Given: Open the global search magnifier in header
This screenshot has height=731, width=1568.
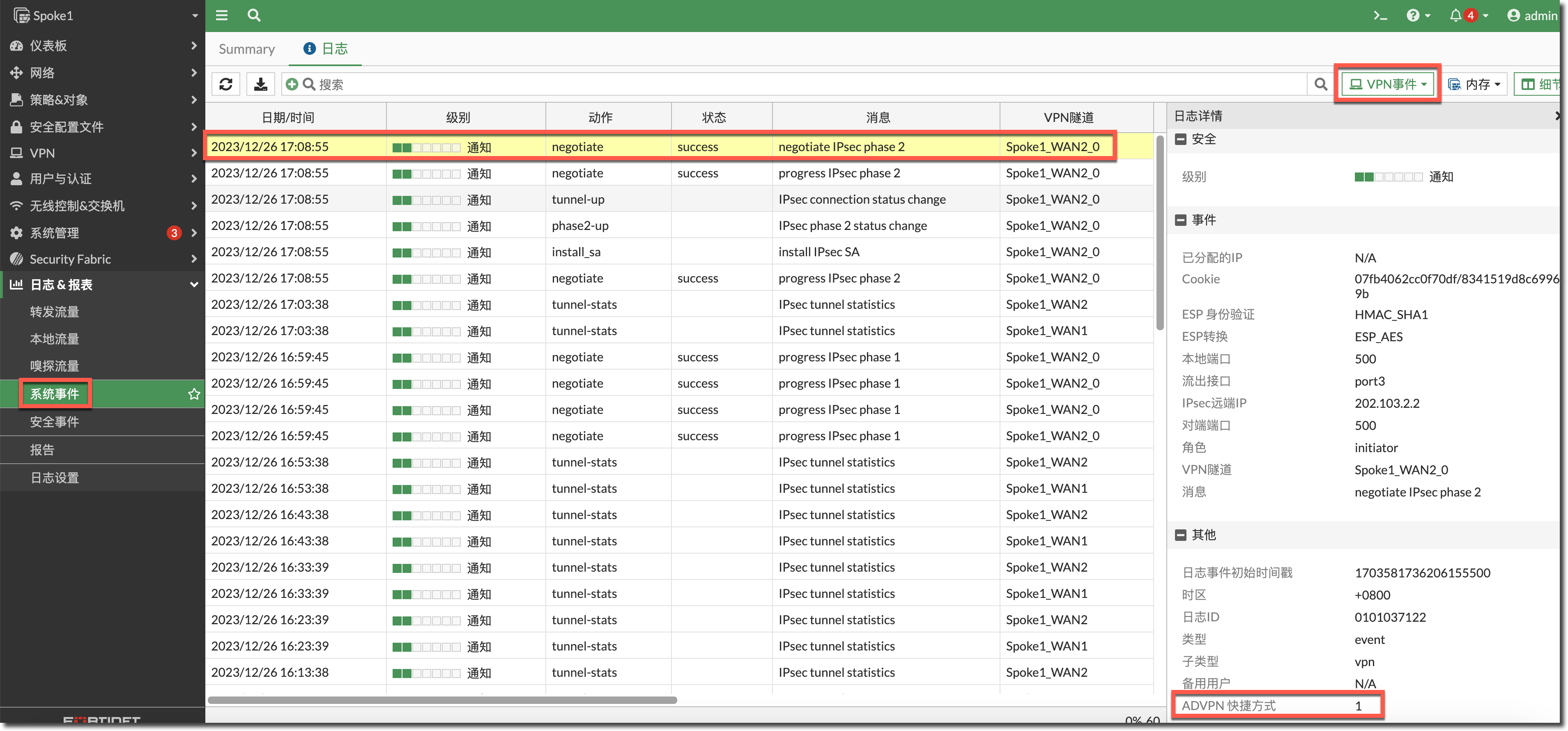Looking at the screenshot, I should tap(254, 15).
